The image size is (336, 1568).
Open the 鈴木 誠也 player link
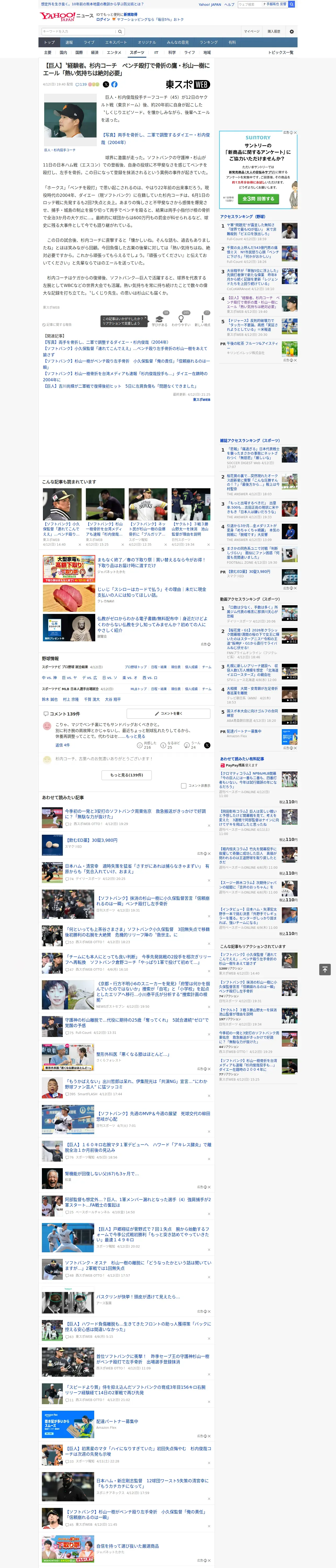50,699
